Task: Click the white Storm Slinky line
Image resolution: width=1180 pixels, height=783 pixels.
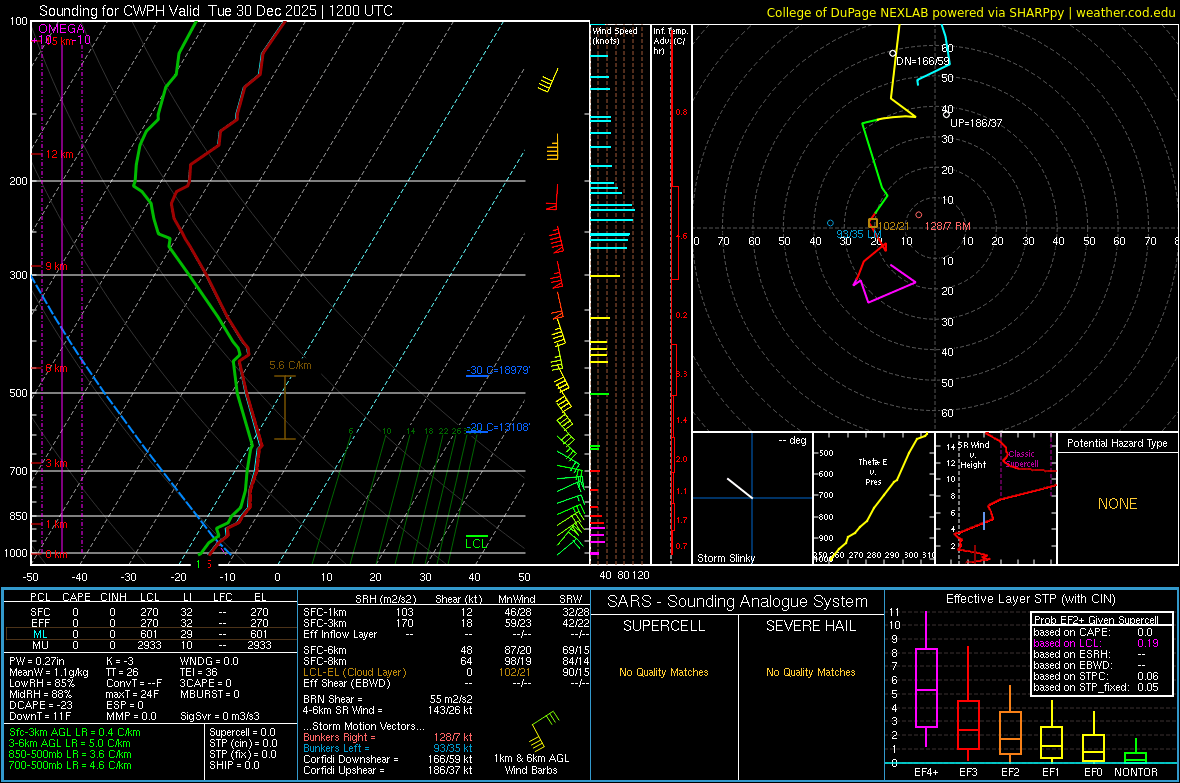Action: (739, 487)
